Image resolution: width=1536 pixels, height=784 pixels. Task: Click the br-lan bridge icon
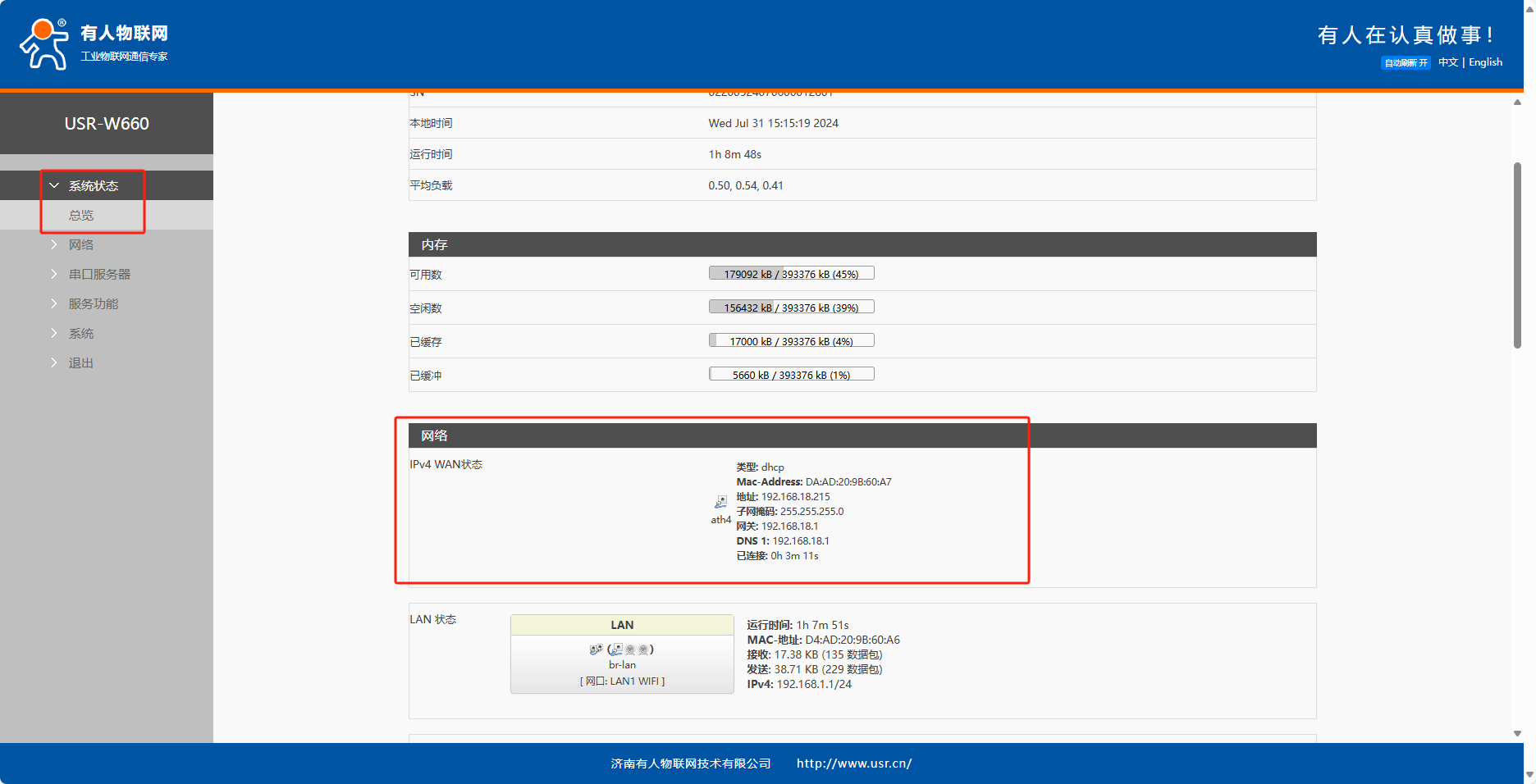click(596, 650)
